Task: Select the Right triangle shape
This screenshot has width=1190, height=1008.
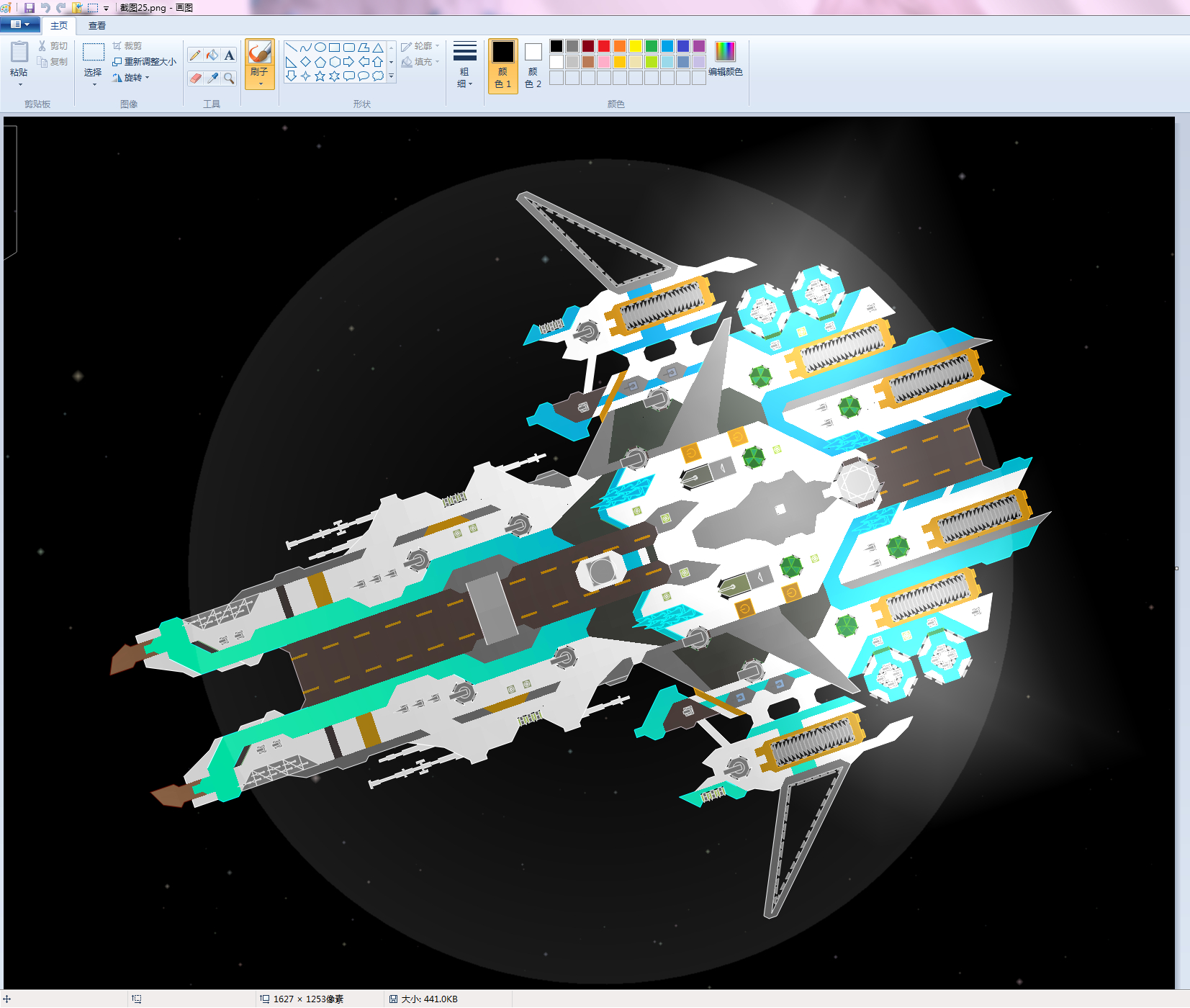Action: point(292,62)
